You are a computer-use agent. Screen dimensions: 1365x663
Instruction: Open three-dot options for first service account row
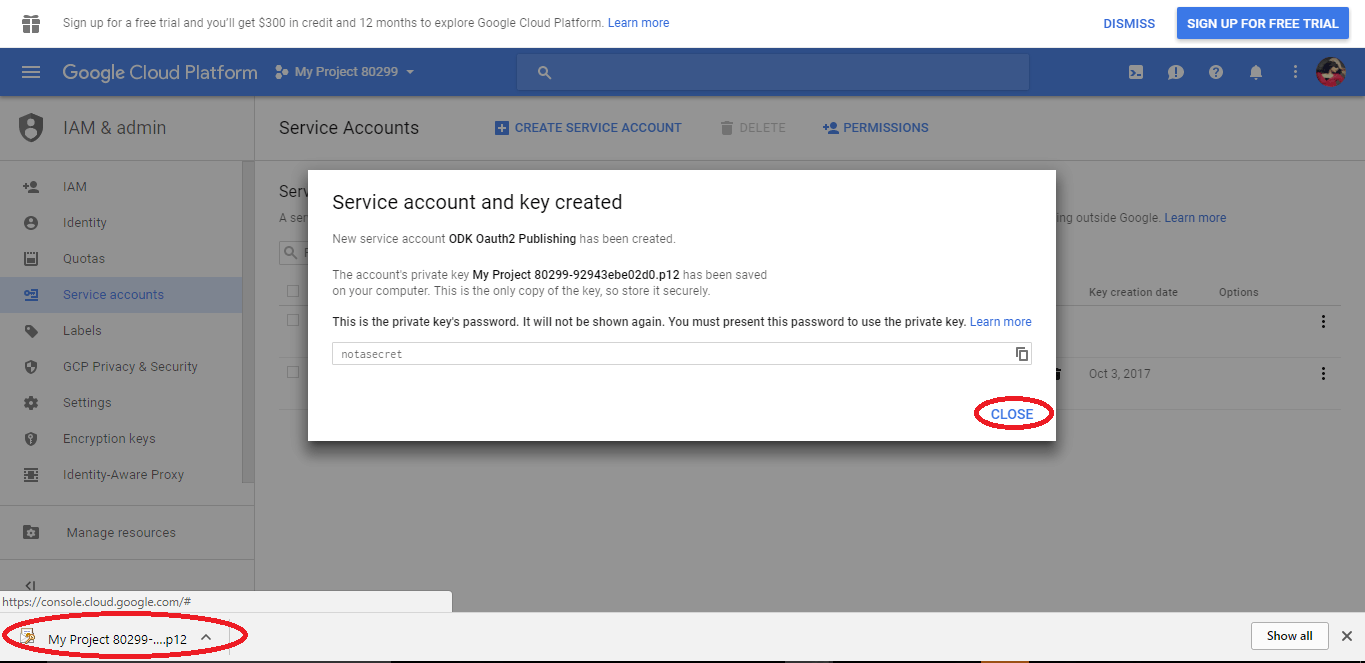click(1323, 322)
